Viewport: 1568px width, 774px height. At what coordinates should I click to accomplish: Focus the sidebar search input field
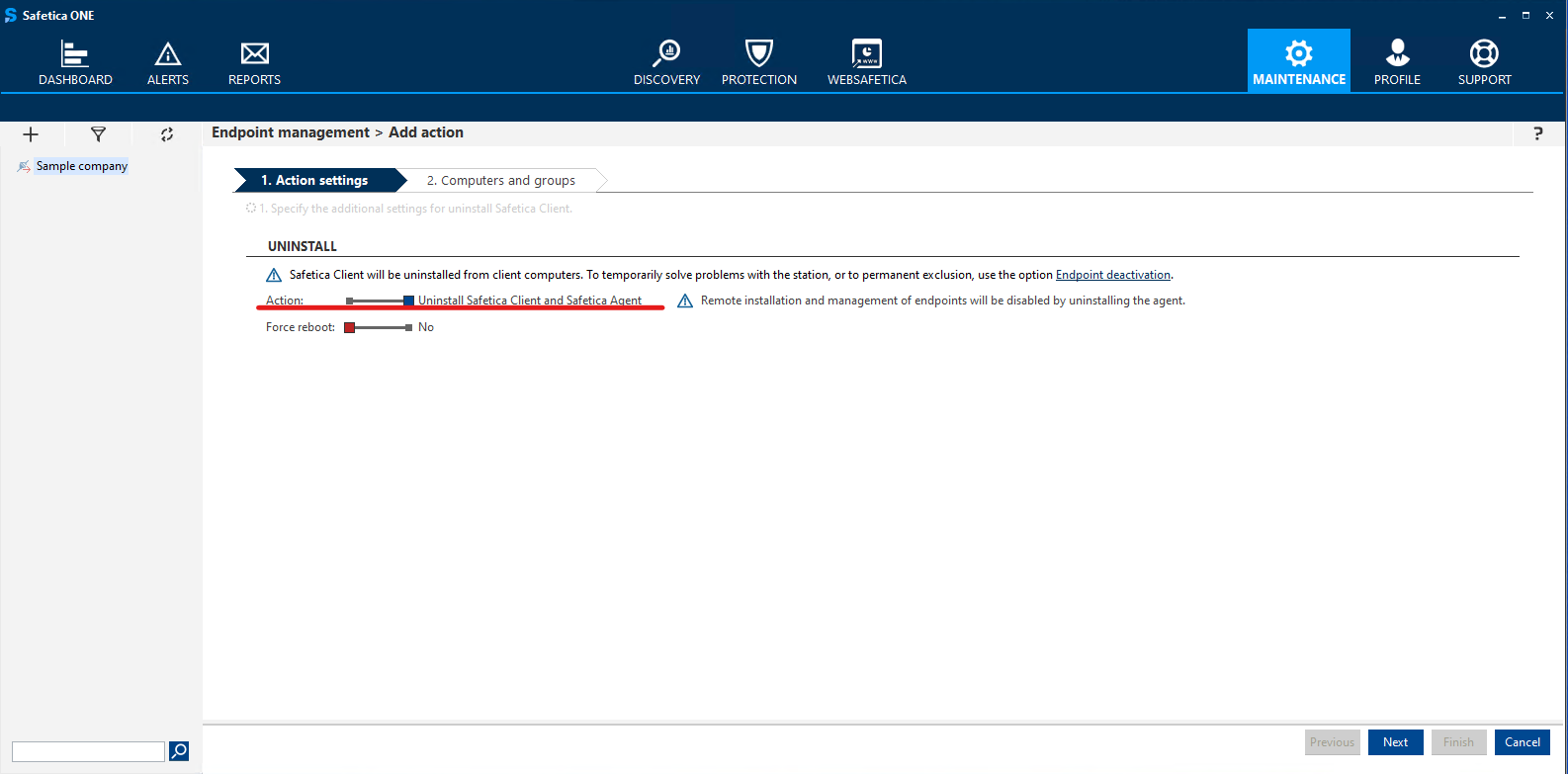coord(88,751)
